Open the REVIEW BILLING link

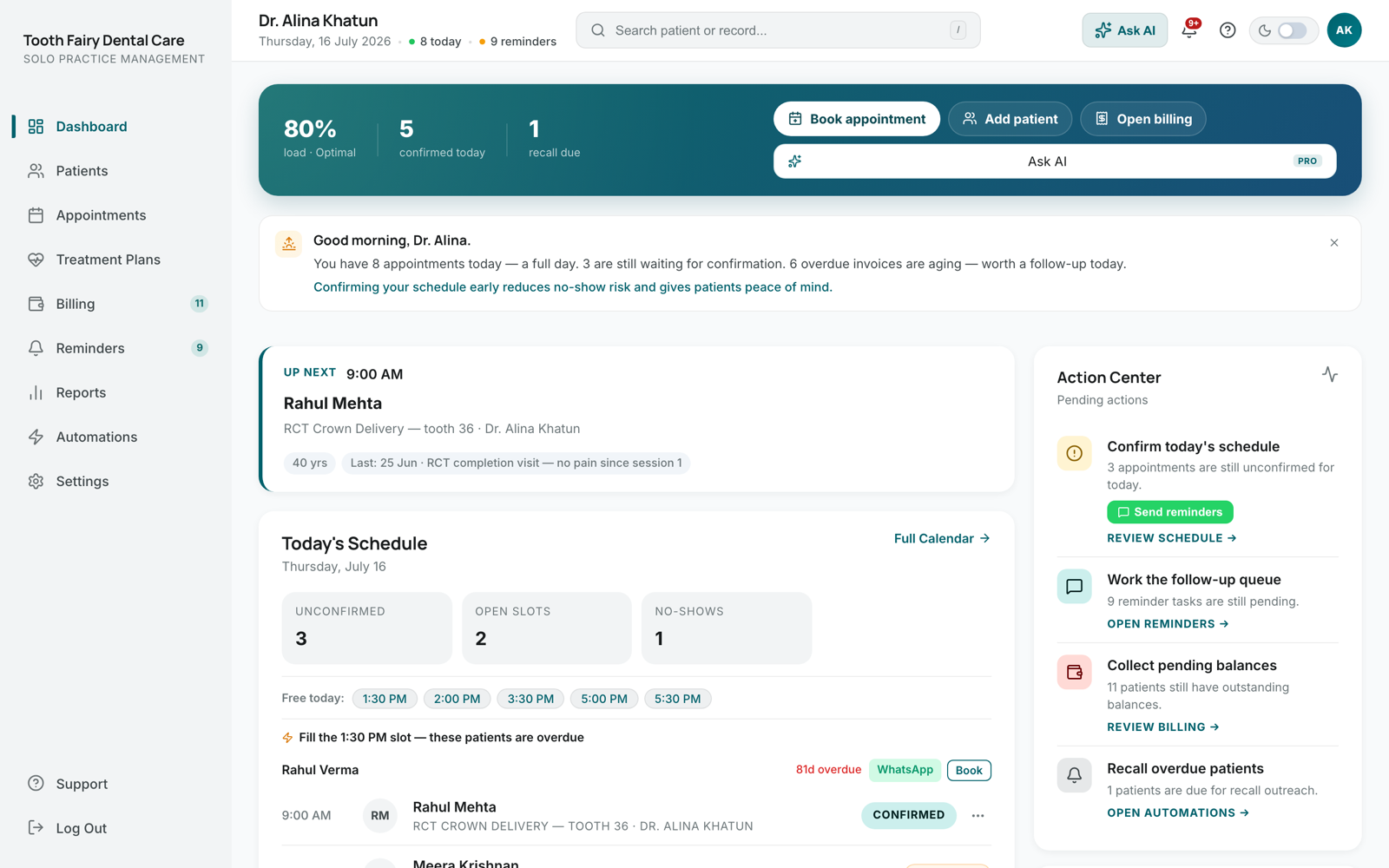[1163, 727]
